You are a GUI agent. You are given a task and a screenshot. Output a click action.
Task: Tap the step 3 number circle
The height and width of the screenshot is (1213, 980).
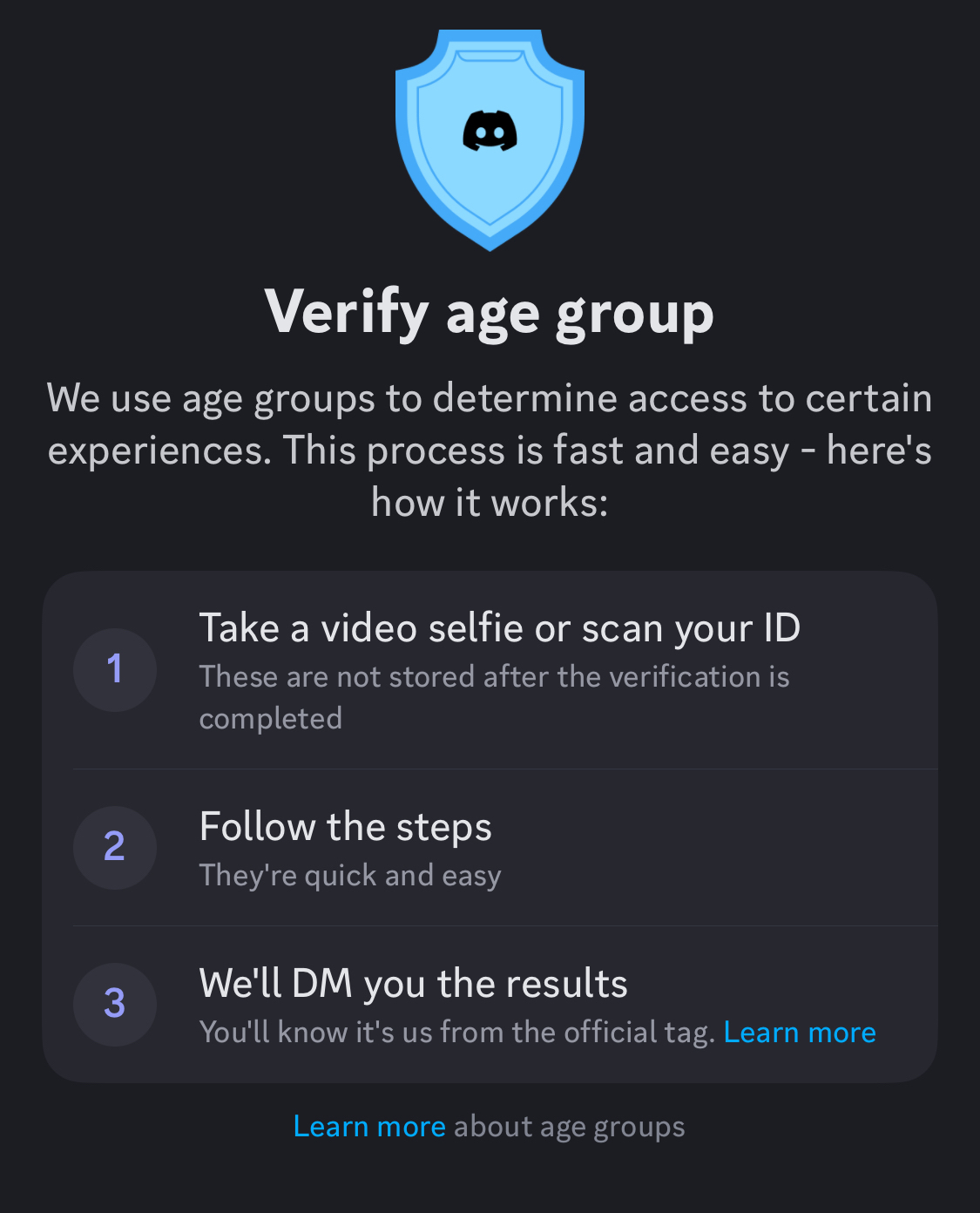pos(115,1004)
